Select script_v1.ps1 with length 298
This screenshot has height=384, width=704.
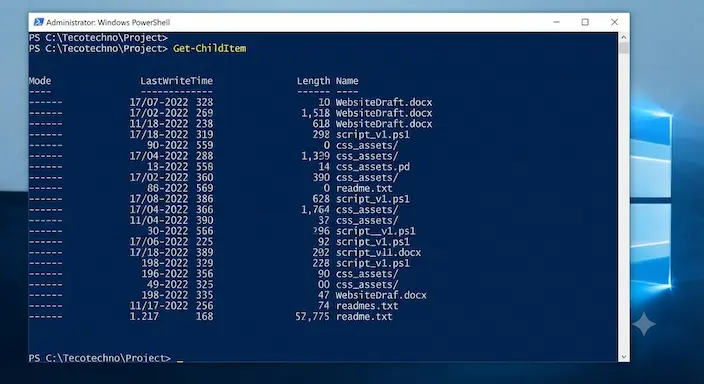[373, 135]
